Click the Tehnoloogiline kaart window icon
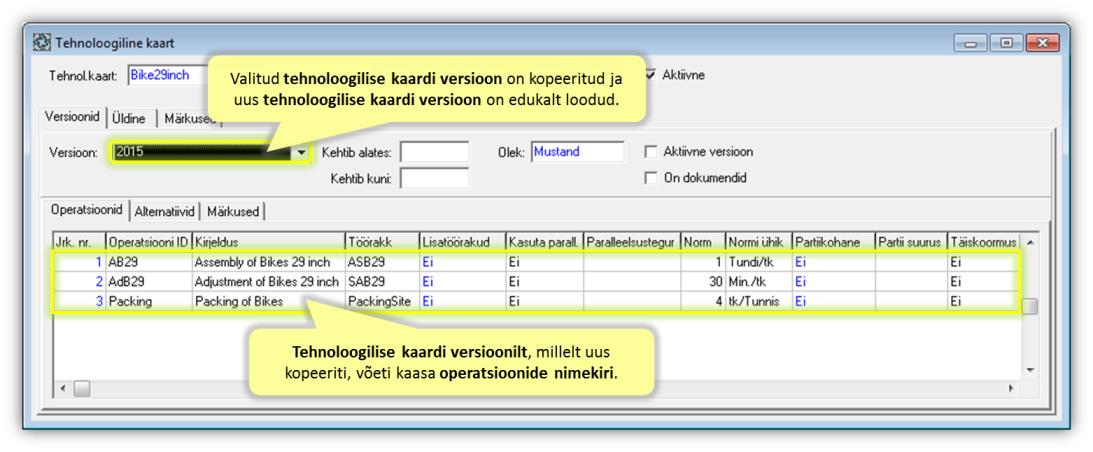1093x452 pixels. click(42, 43)
